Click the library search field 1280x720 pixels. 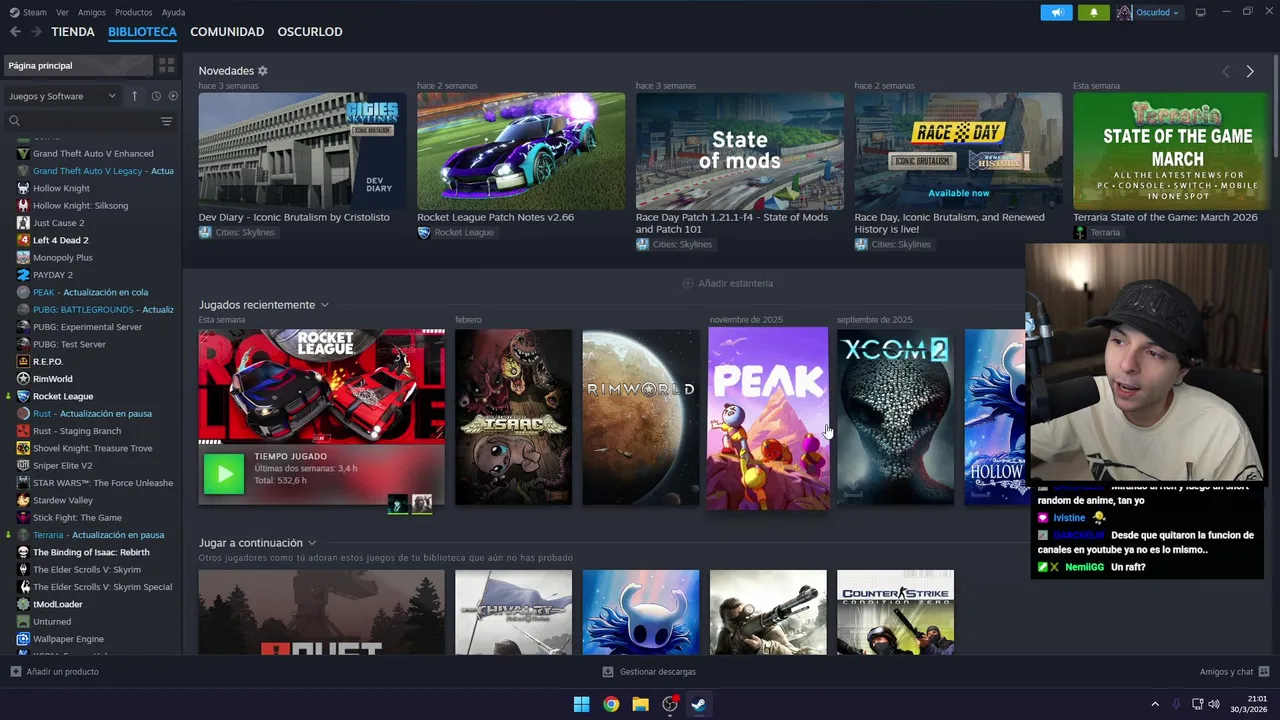(82, 121)
